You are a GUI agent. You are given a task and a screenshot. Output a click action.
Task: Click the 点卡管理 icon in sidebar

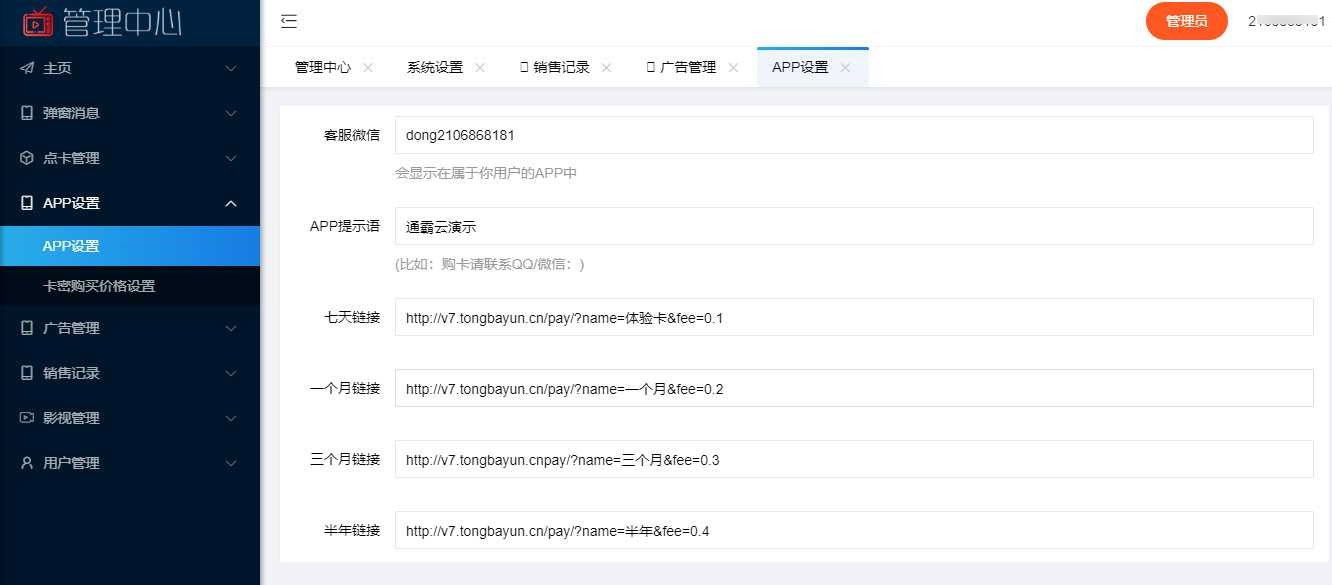[x=25, y=157]
